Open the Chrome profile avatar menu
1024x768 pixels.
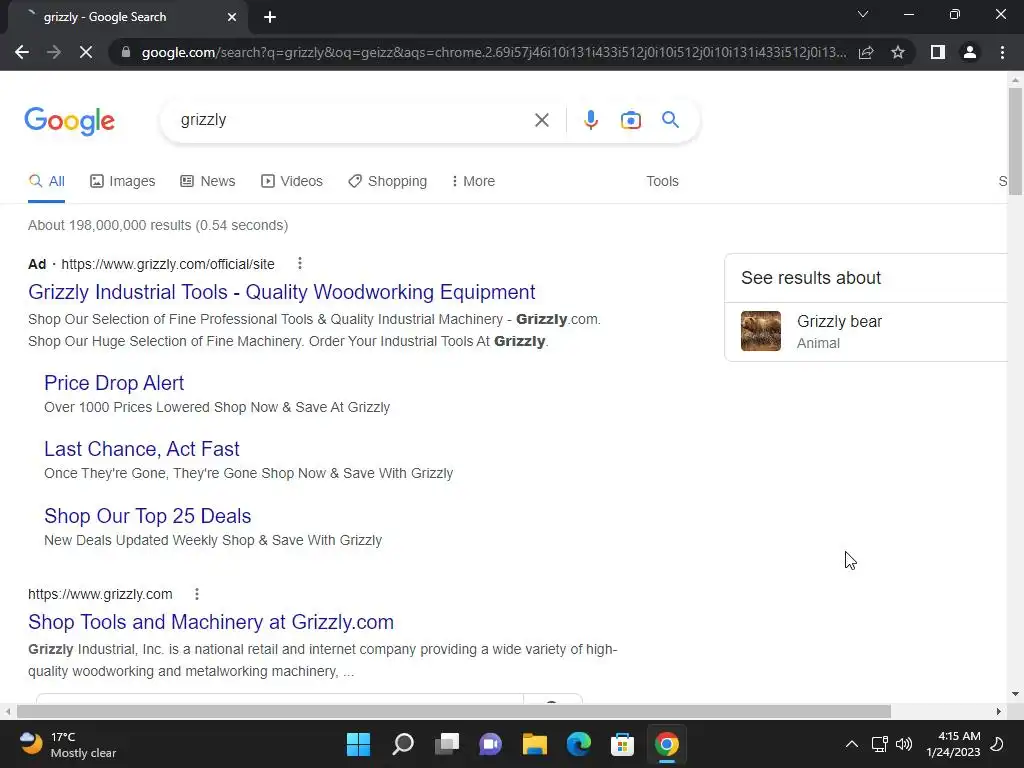tap(970, 52)
